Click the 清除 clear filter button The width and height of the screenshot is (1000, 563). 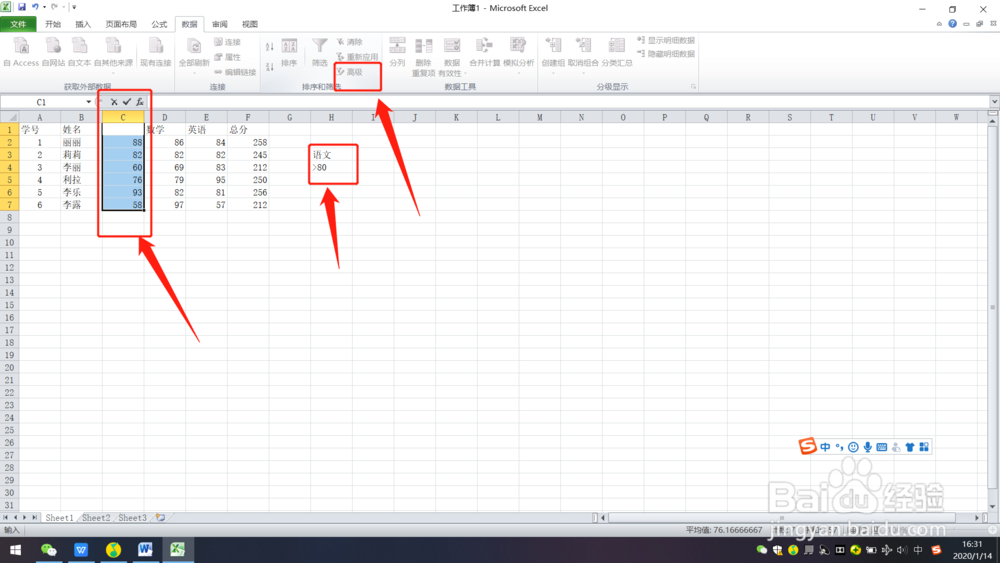pos(349,42)
